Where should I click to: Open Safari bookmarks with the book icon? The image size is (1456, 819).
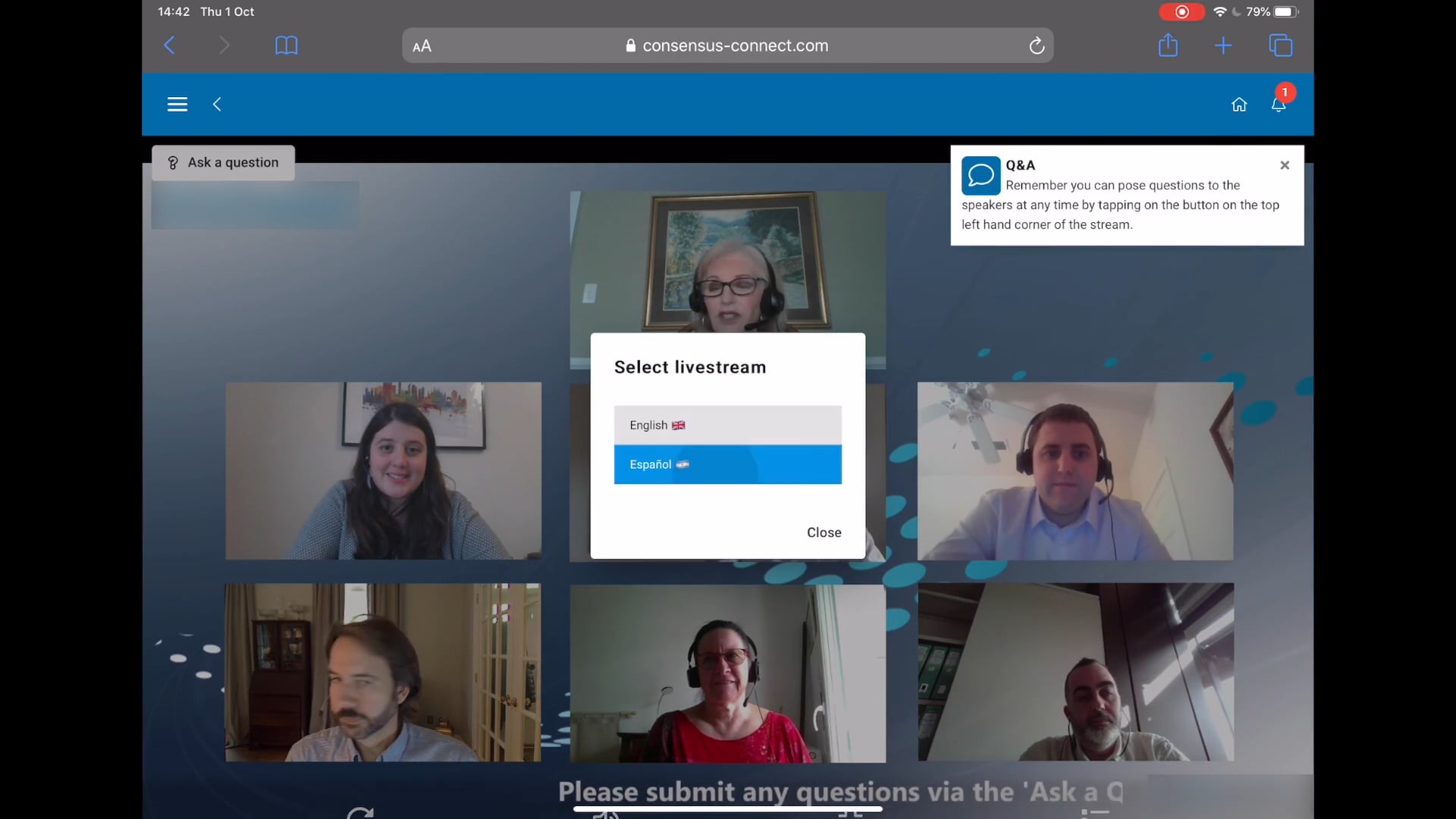click(286, 45)
